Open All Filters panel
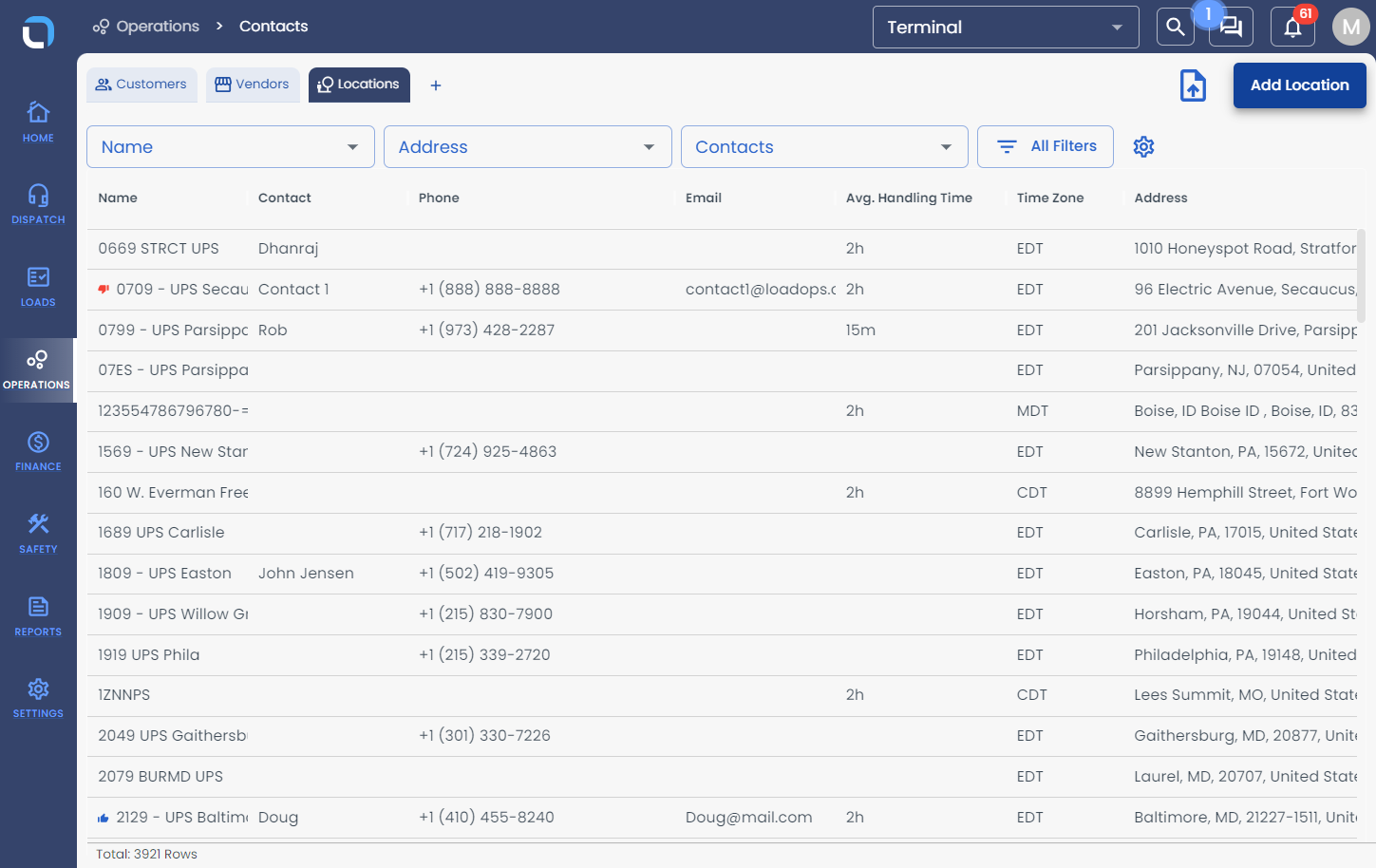Screen dimensions: 1376x868 (x=1046, y=146)
